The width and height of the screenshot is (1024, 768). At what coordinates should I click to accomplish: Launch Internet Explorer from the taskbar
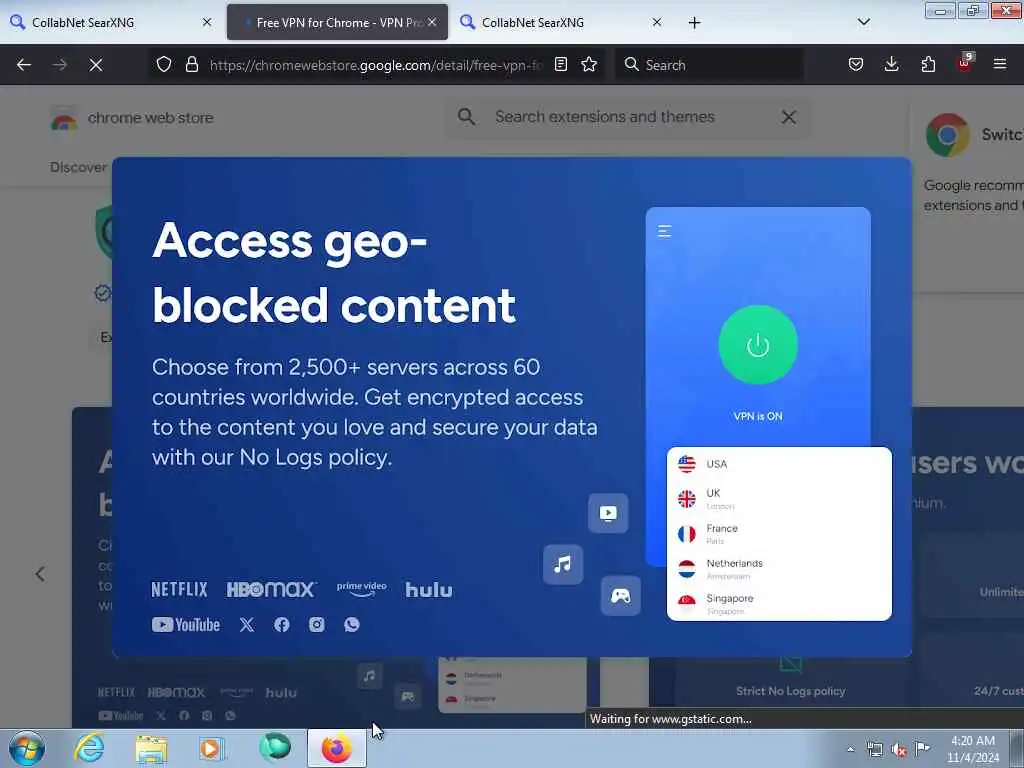click(x=89, y=748)
